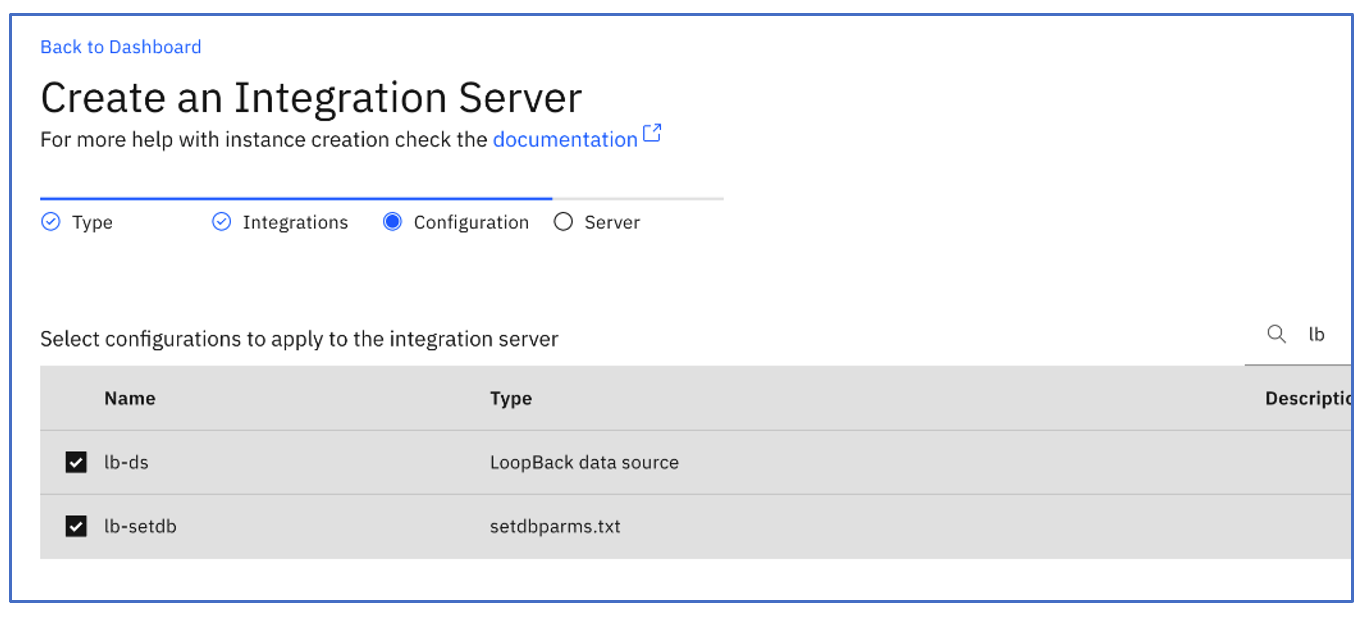Image resolution: width=1370 pixels, height=628 pixels.
Task: Sort the table by the Name column
Action: coord(130,398)
